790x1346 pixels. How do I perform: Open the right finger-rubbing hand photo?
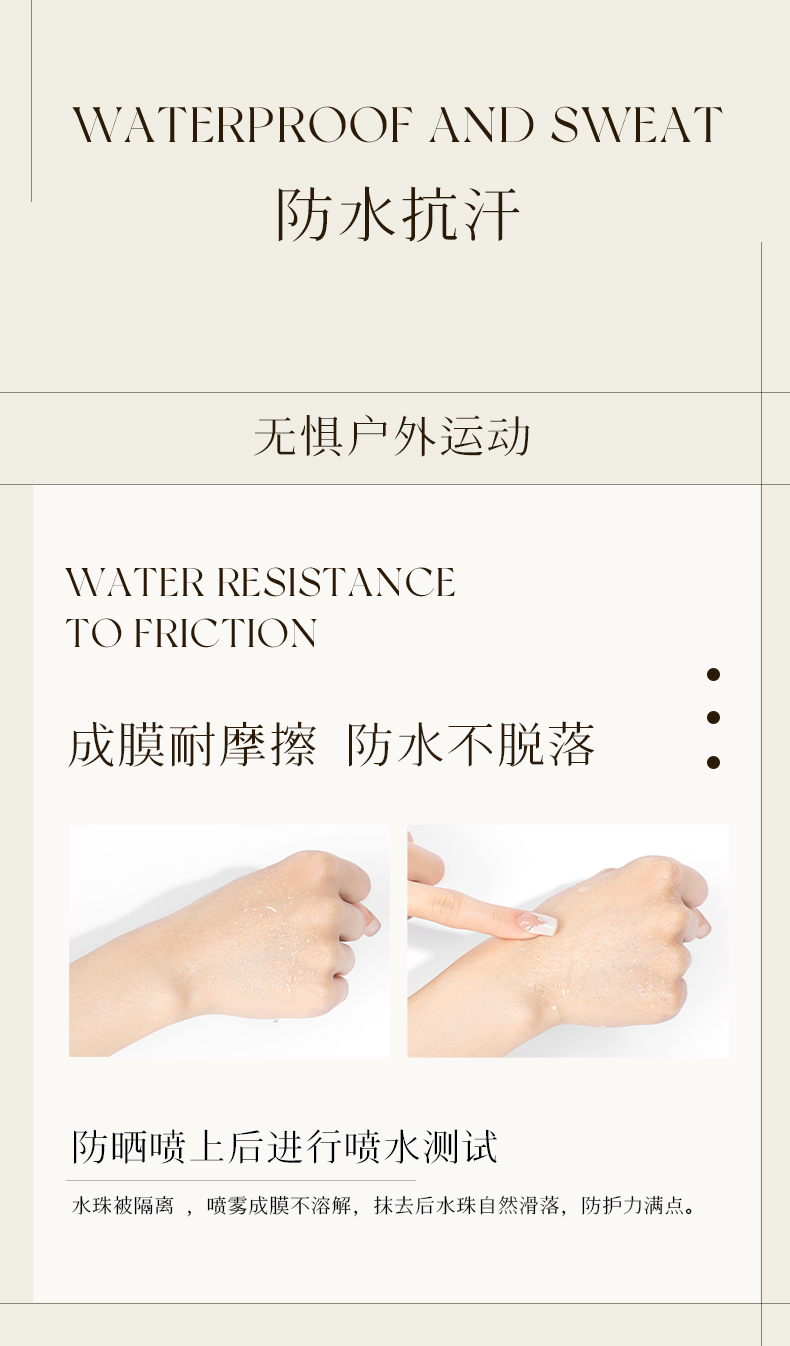point(568,940)
